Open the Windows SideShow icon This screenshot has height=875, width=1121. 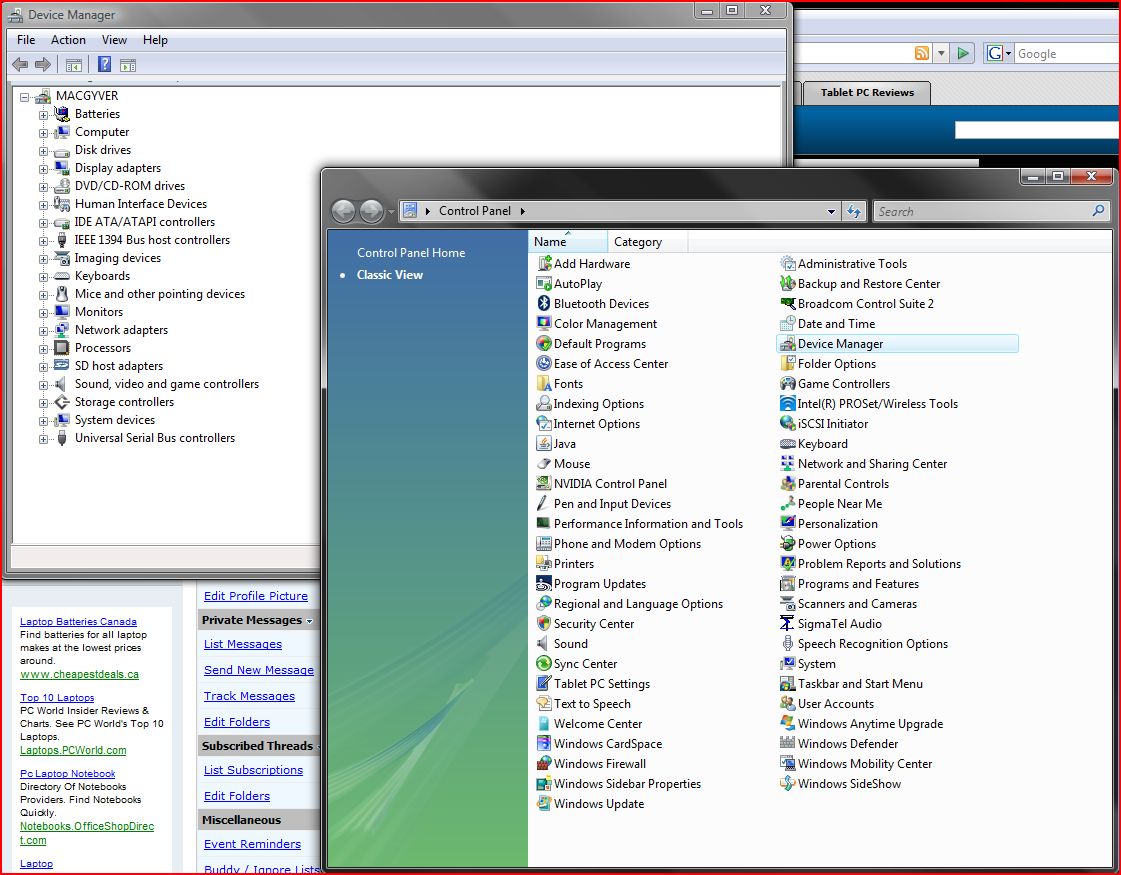point(788,784)
